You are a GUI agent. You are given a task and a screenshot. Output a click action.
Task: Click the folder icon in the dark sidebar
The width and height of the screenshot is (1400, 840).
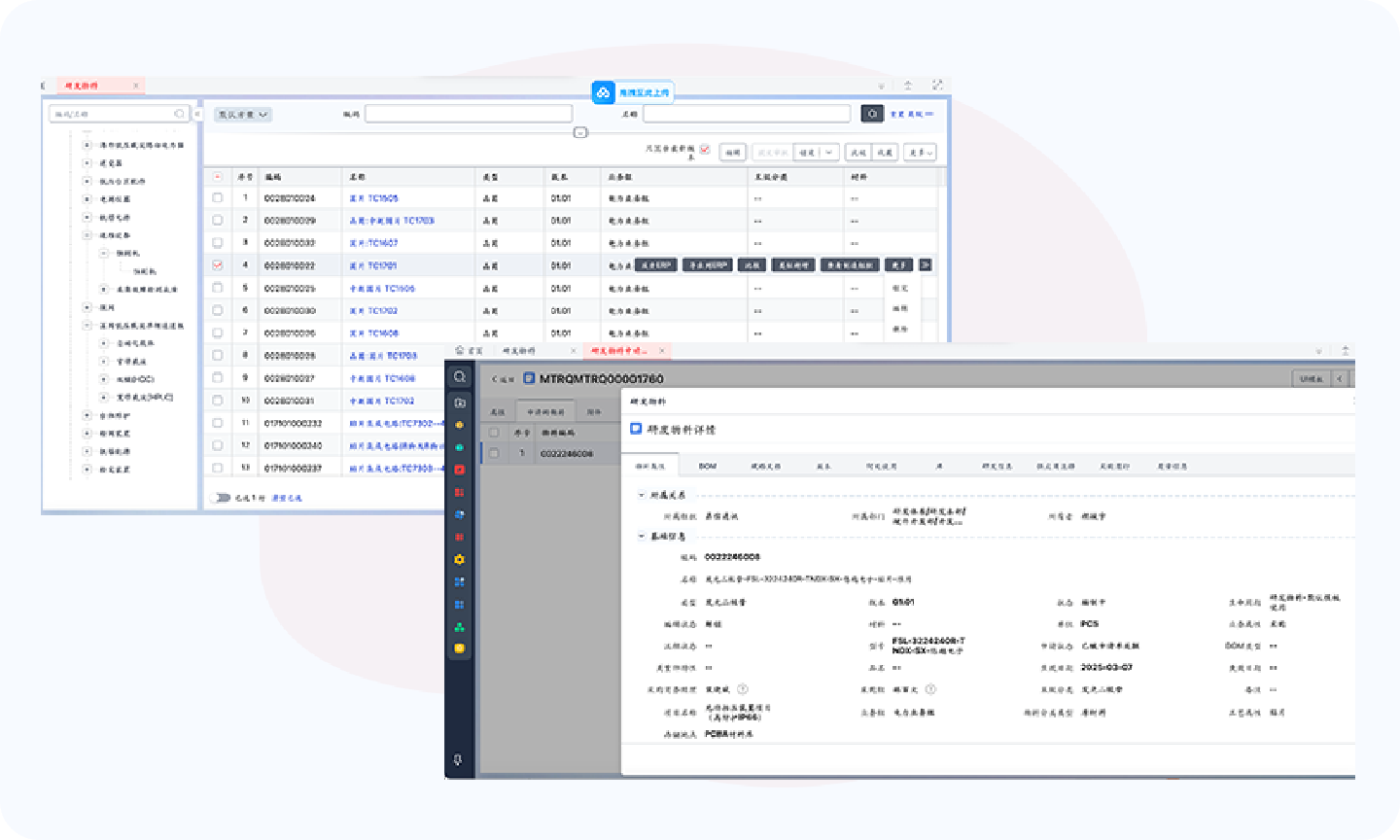coord(460,402)
